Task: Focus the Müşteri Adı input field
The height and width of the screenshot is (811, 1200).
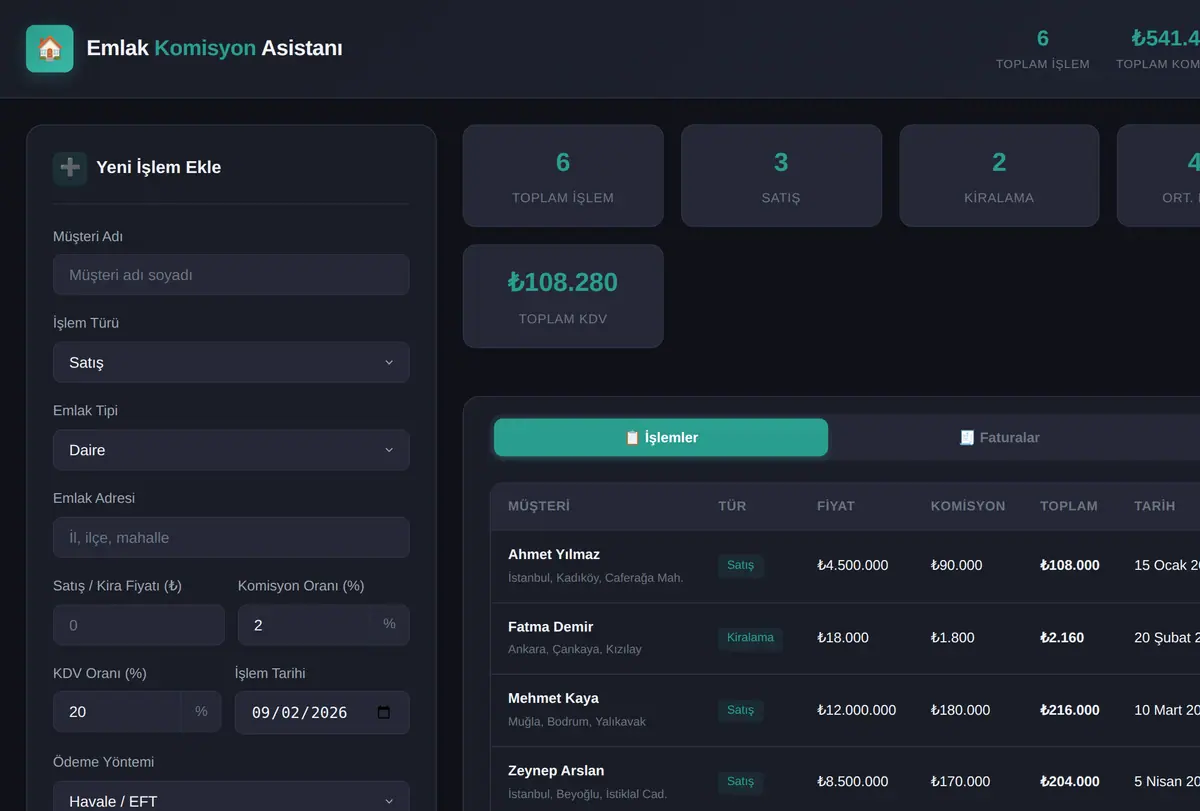Action: (x=231, y=274)
